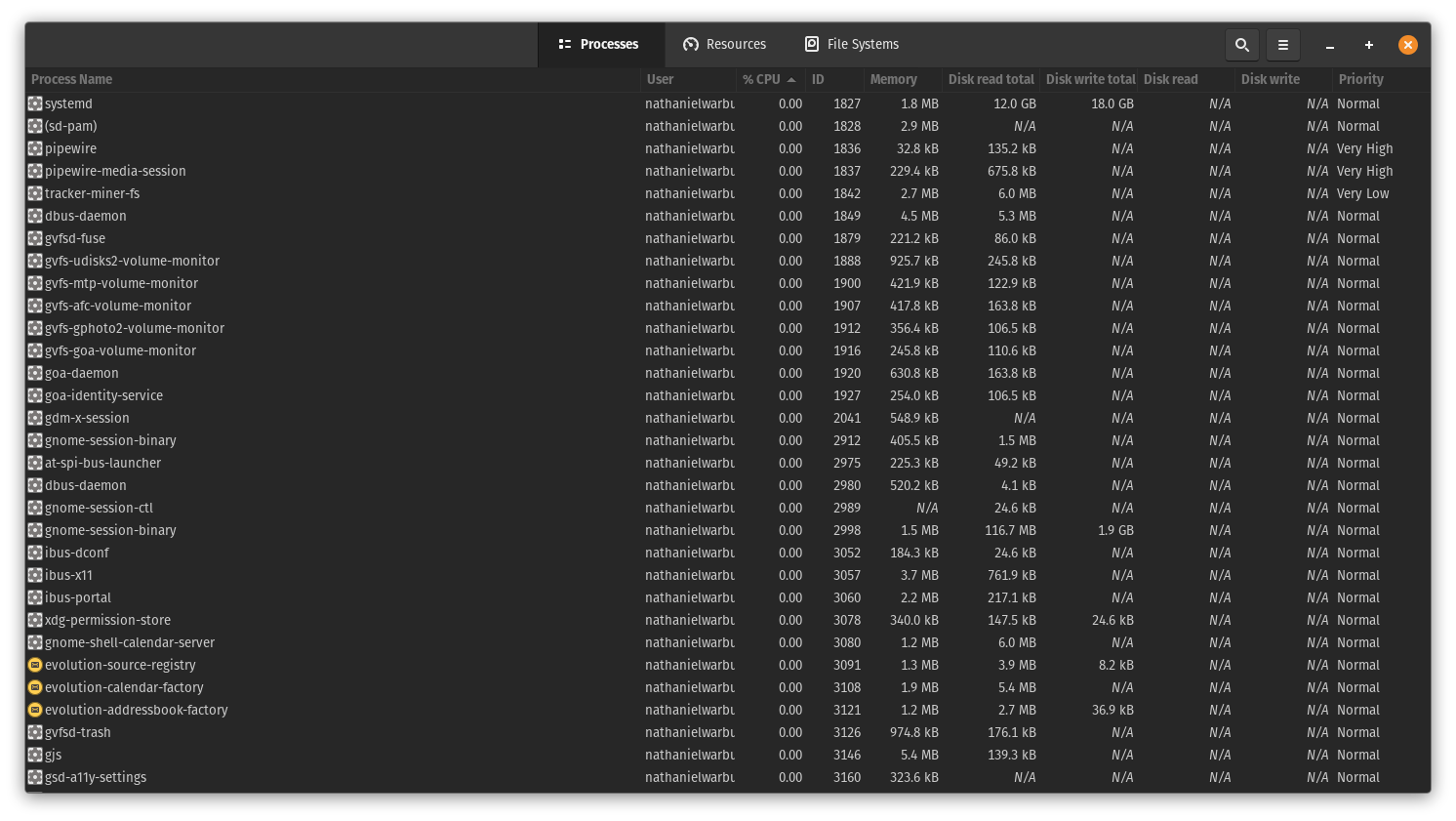This screenshot has width=1456, height=821.
Task: Sort processes by the Priority column
Action: [1360, 79]
